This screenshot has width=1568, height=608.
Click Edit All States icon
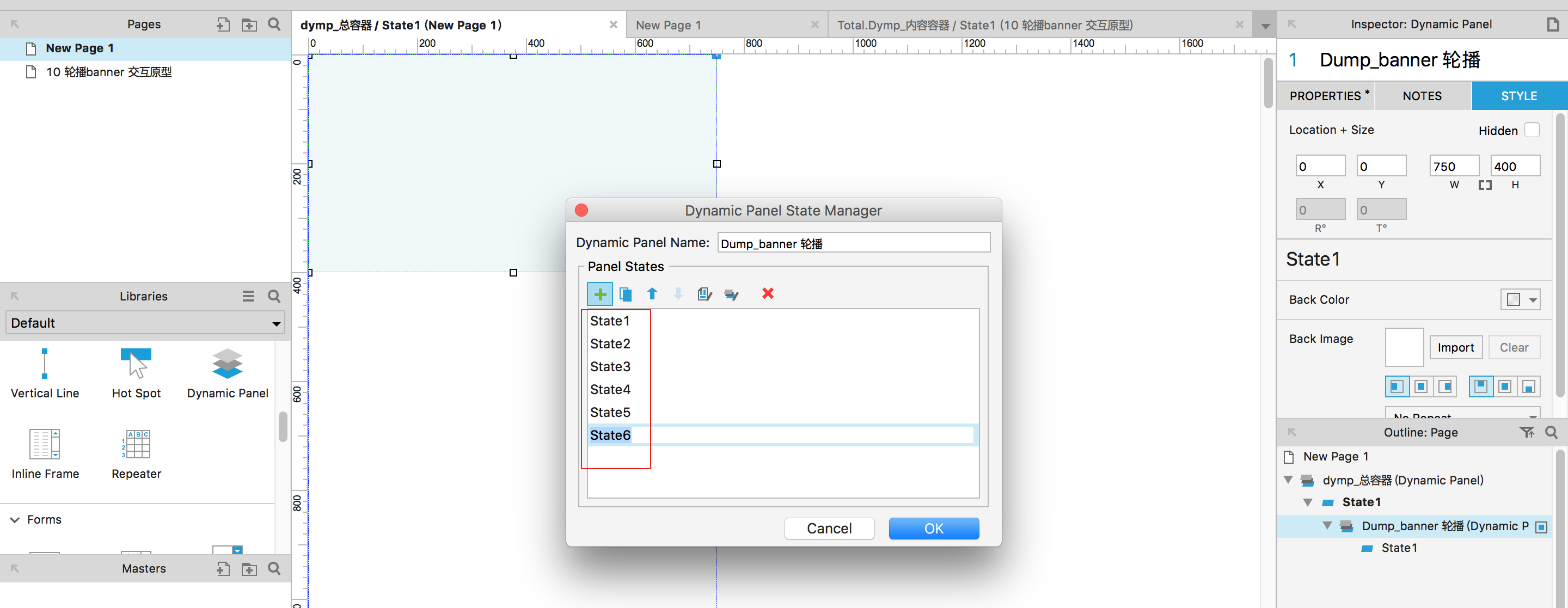tap(731, 294)
